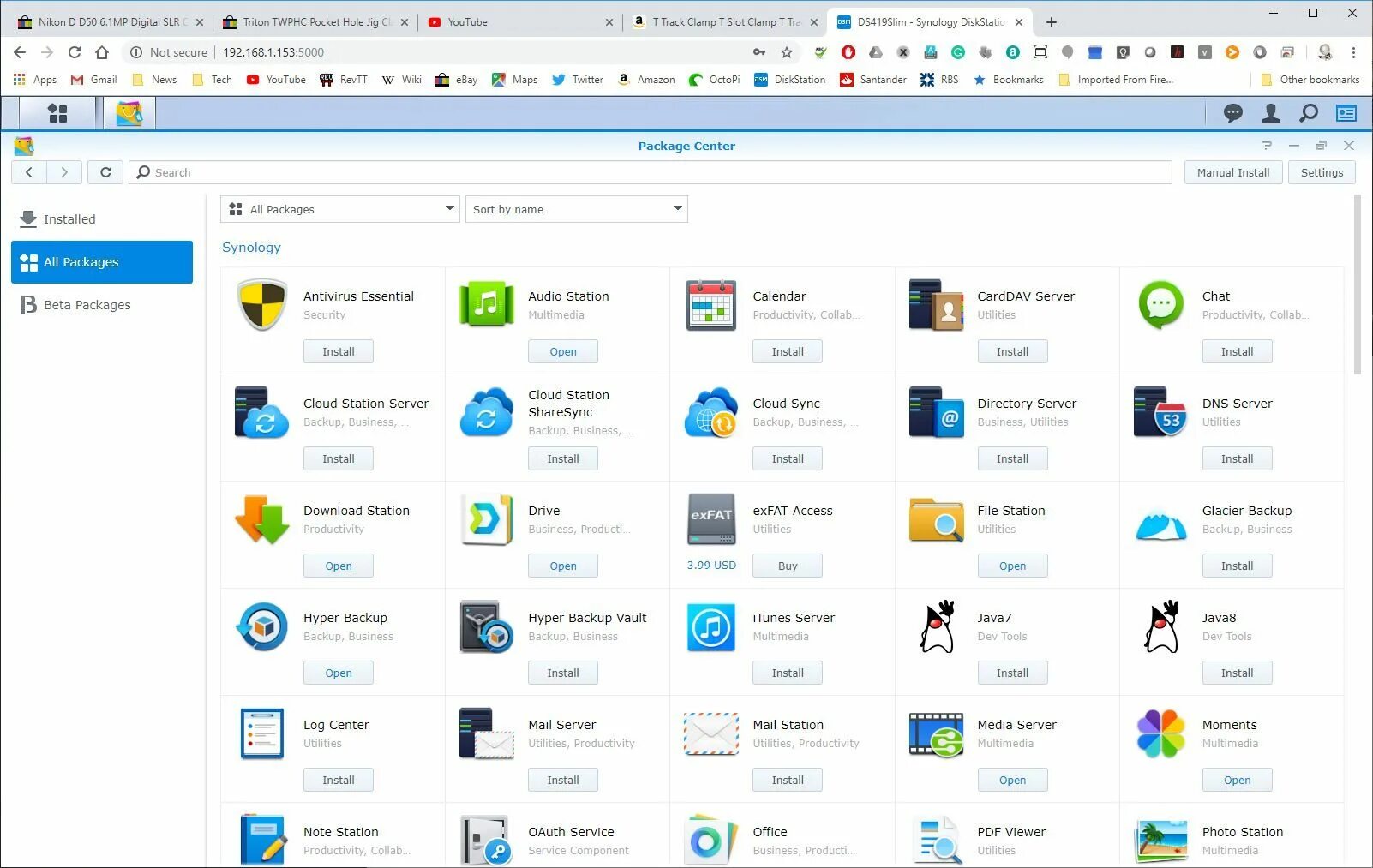Click the Java7 mascot icon

(x=937, y=626)
